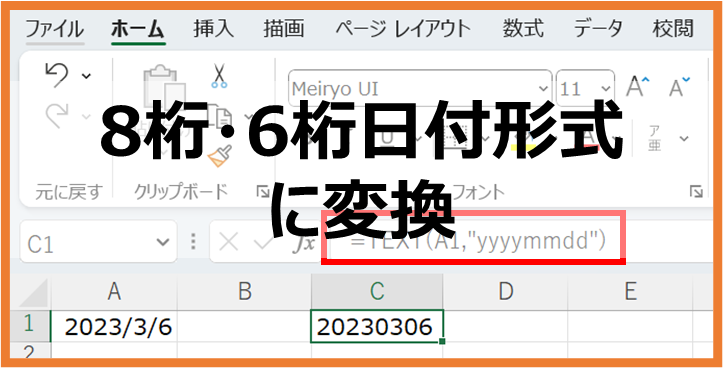Open the ページ レイアウト tab
Image resolution: width=723 pixels, height=368 pixels.
pos(403,29)
